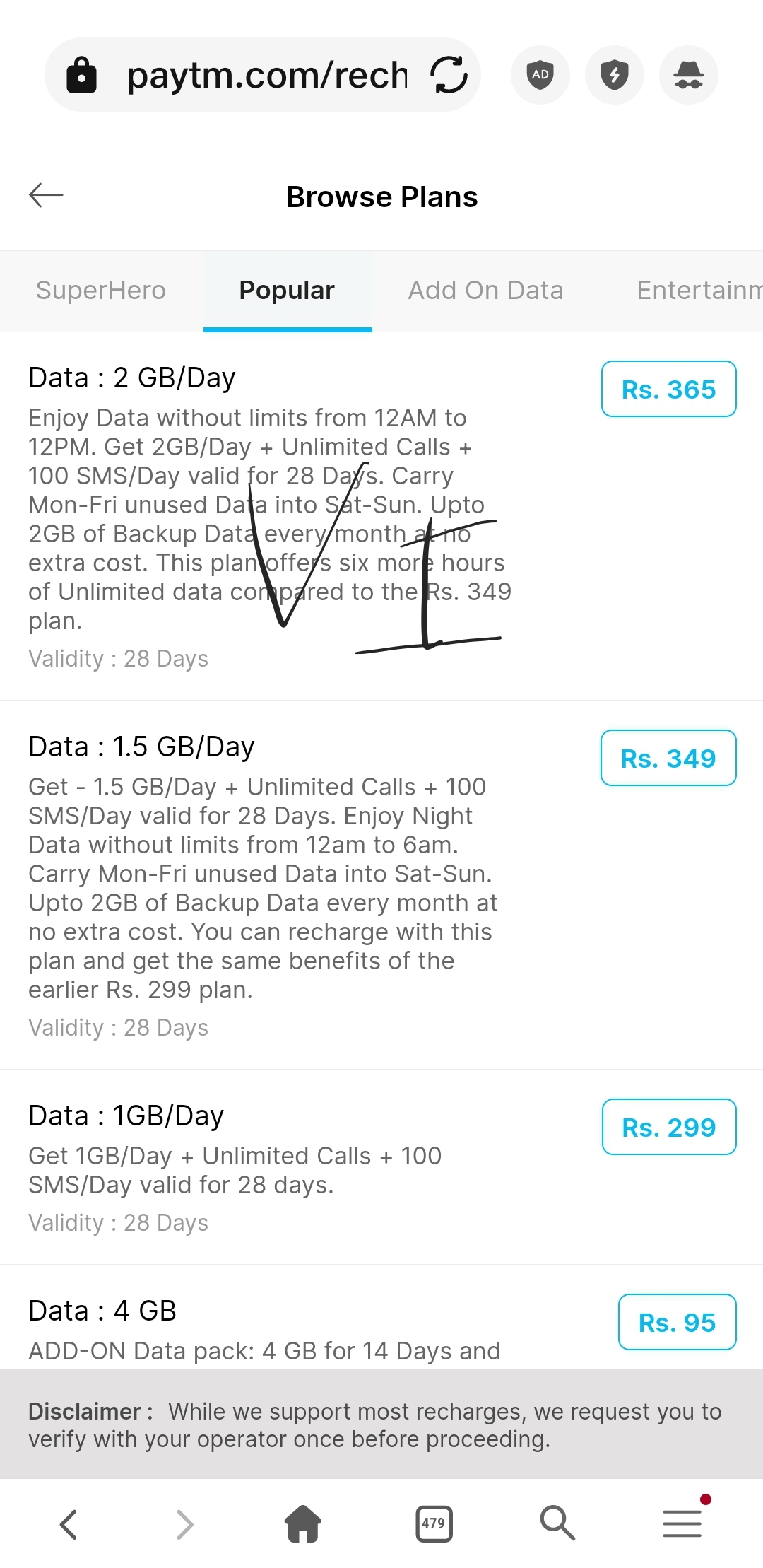763x1568 pixels.
Task: Tap the paytm.com URL address field
Action: [268, 75]
